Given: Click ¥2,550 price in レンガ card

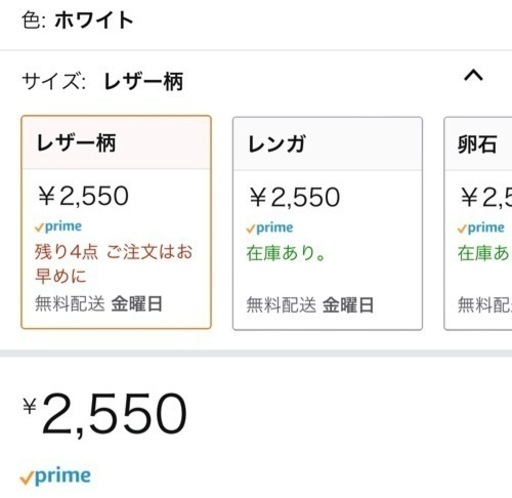Looking at the screenshot, I should coord(295,197).
